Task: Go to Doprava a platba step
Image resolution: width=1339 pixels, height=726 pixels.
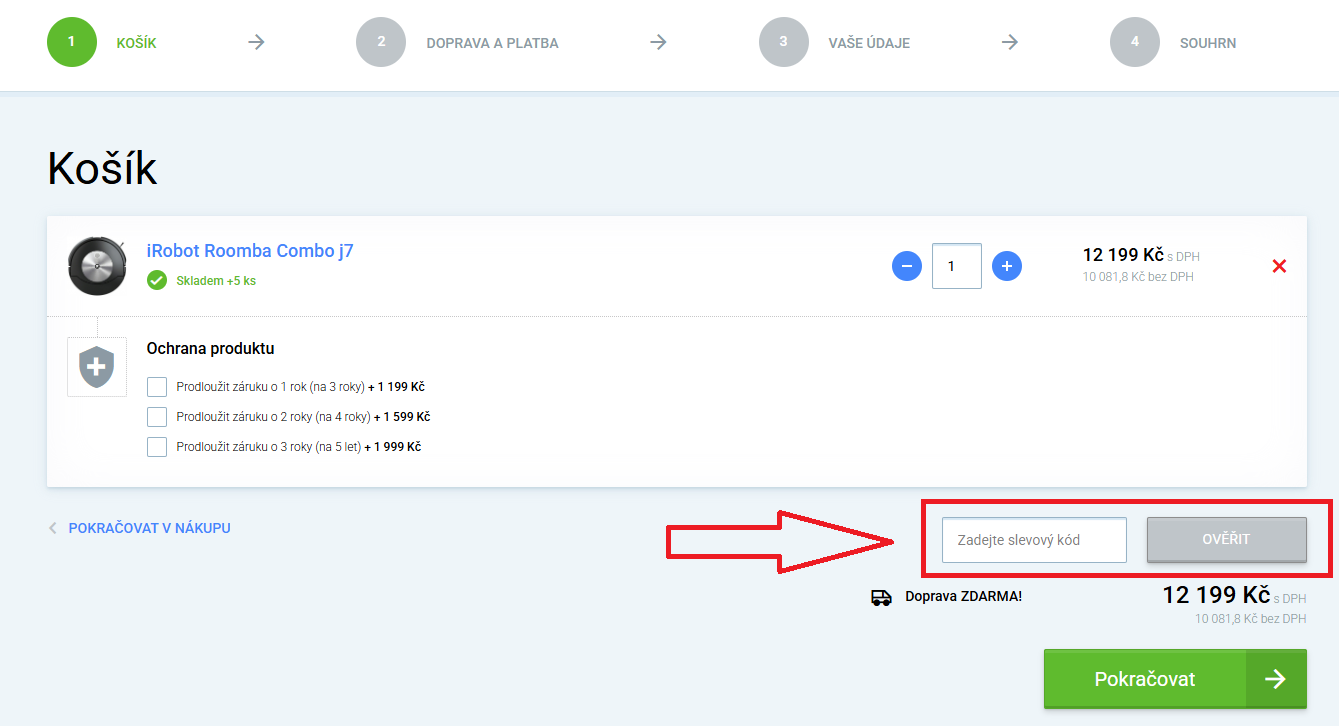Action: [x=491, y=43]
